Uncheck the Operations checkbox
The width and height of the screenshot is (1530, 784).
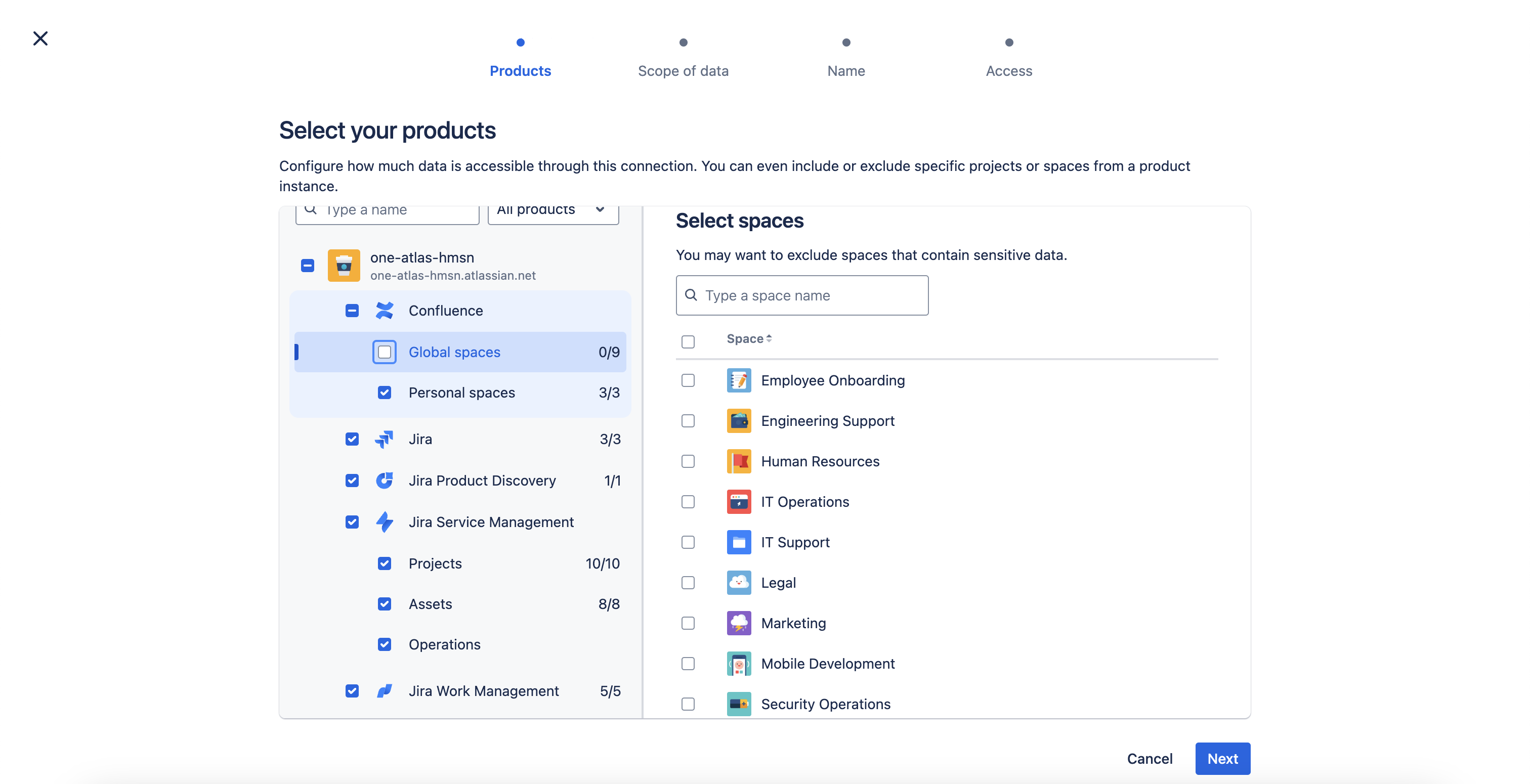tap(385, 644)
